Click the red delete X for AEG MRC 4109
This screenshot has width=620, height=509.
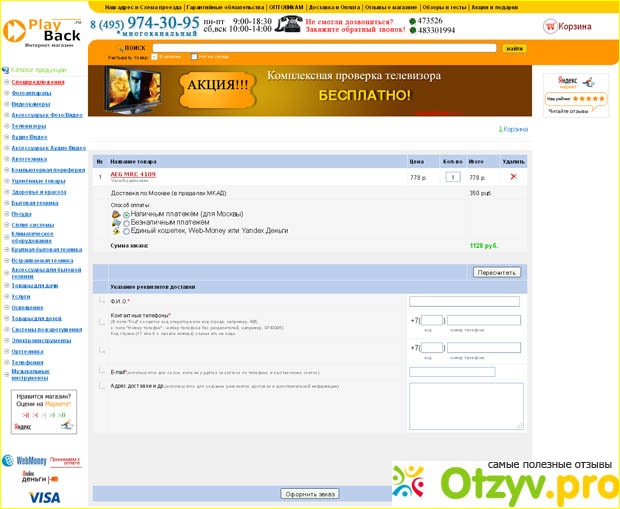point(513,176)
